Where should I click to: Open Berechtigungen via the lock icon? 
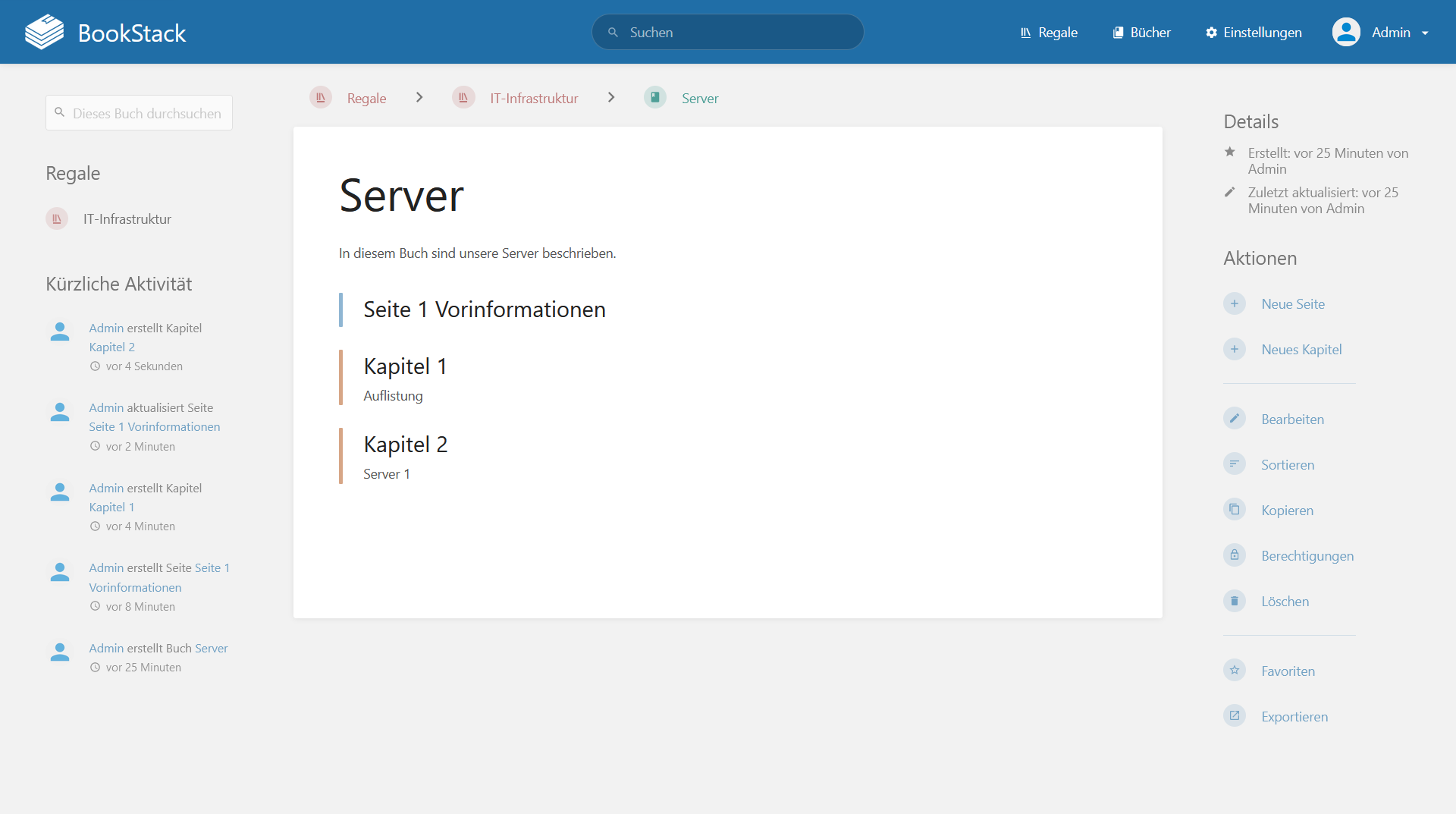click(x=1234, y=556)
